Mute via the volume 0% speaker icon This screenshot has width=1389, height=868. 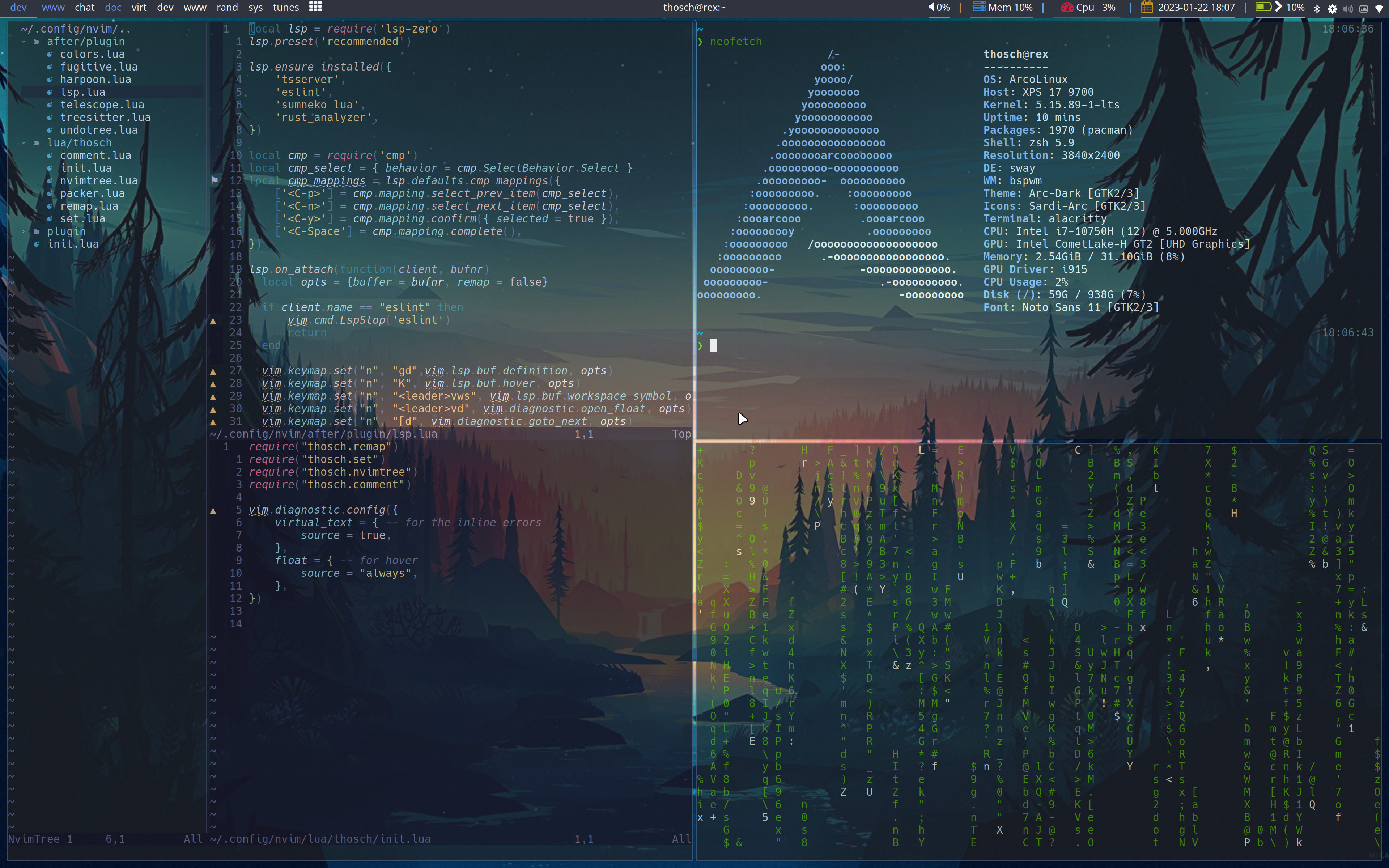pos(931,8)
